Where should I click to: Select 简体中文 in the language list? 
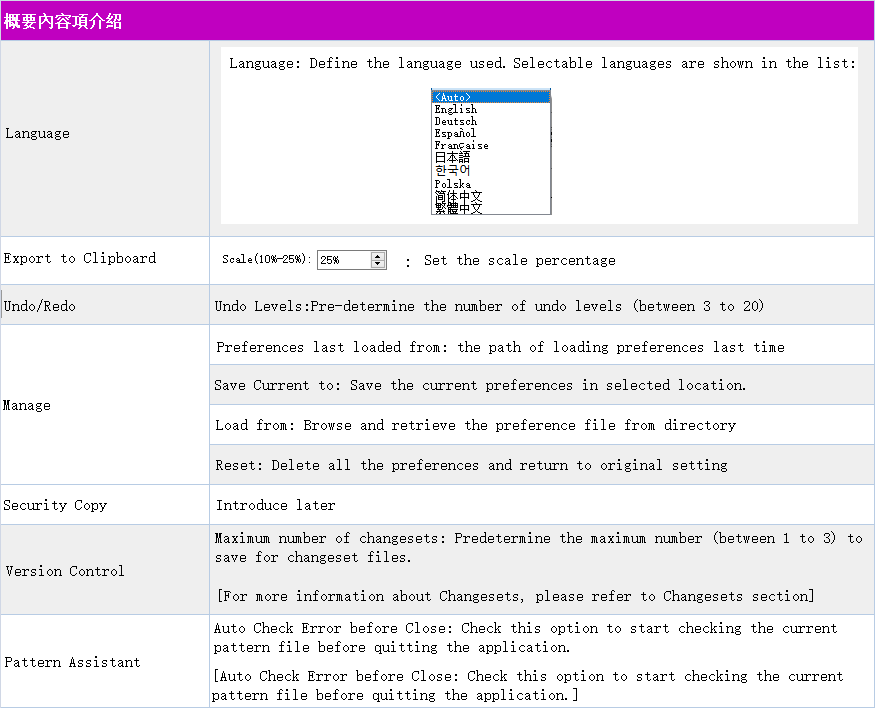pyautogui.click(x=458, y=197)
